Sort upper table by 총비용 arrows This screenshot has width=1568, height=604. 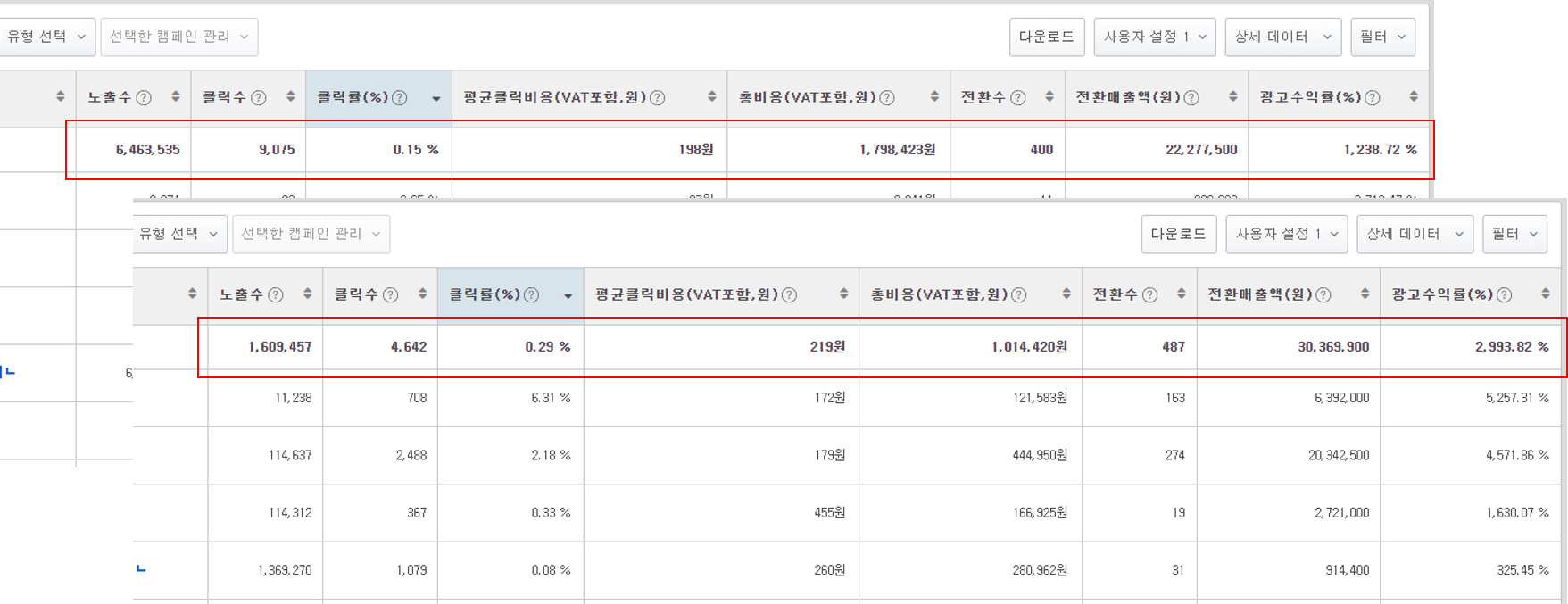coord(934,96)
